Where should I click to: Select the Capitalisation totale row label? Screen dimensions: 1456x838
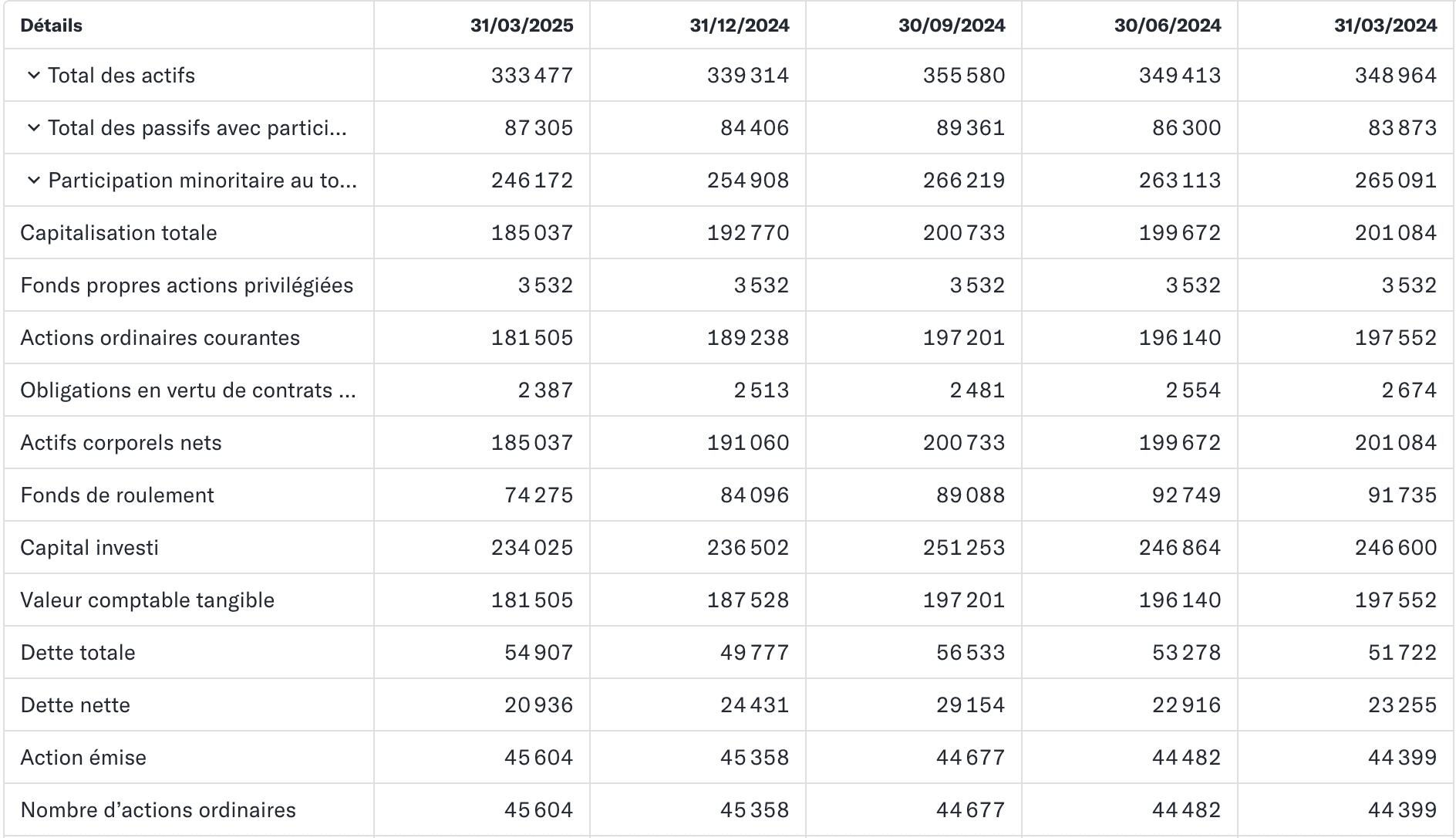click(119, 233)
